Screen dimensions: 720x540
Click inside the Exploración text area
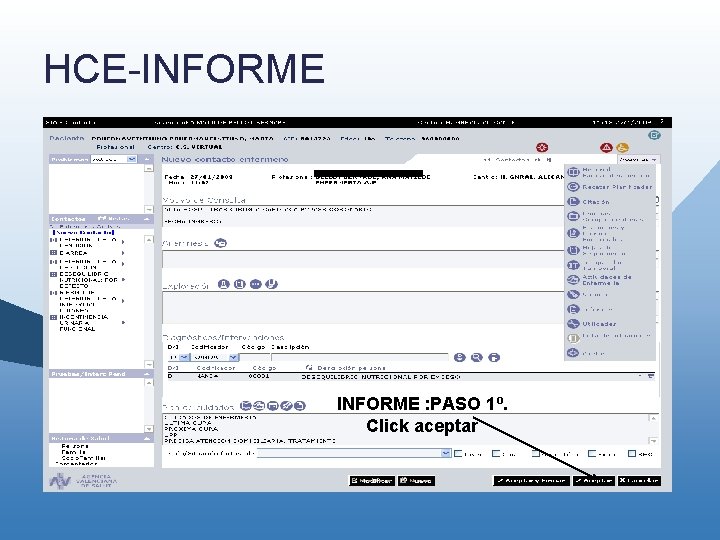pos(363,307)
